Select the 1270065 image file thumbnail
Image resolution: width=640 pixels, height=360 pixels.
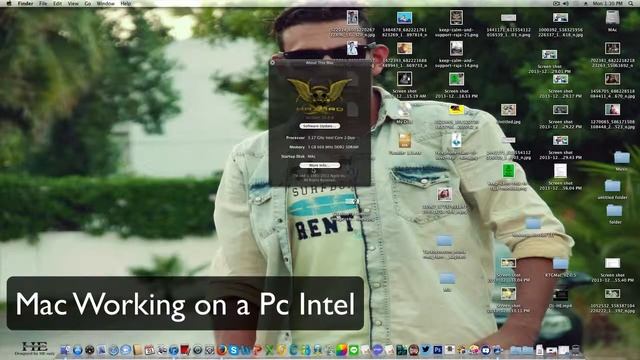click(x=612, y=109)
